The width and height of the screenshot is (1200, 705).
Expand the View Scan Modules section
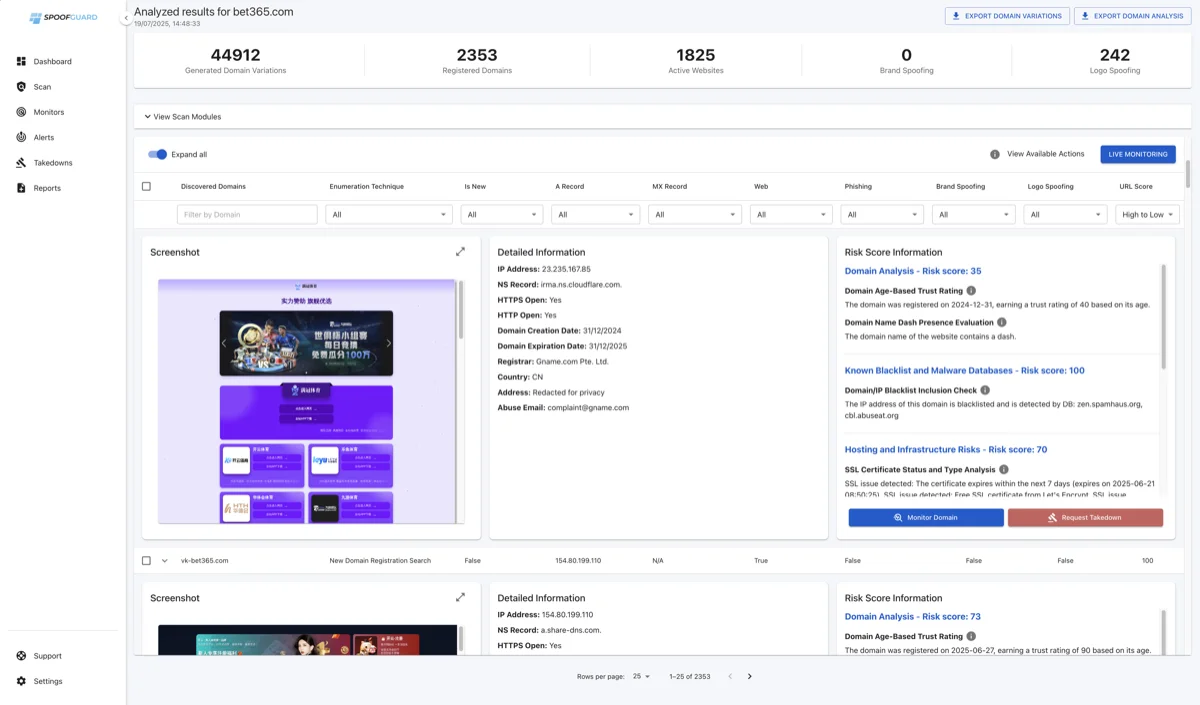click(x=182, y=117)
